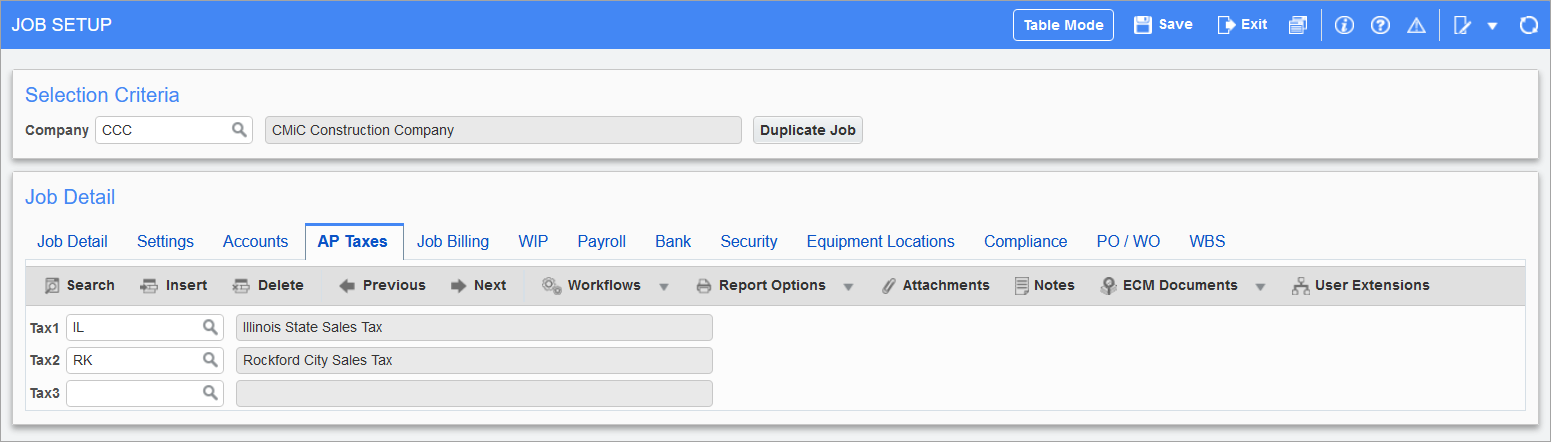Open User Extensions hierarchy icon
Image resolution: width=1551 pixels, height=442 pixels.
(x=1300, y=286)
